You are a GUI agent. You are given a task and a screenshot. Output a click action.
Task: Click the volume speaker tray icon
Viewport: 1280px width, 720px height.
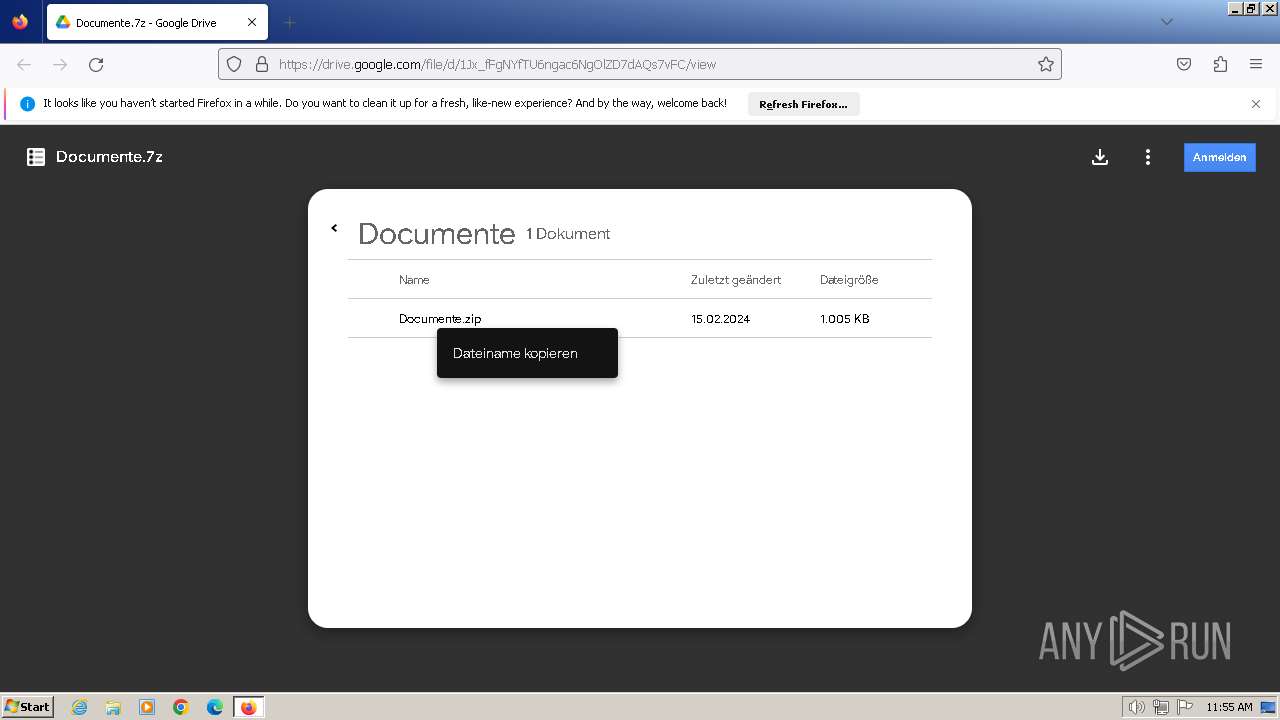click(x=1136, y=707)
